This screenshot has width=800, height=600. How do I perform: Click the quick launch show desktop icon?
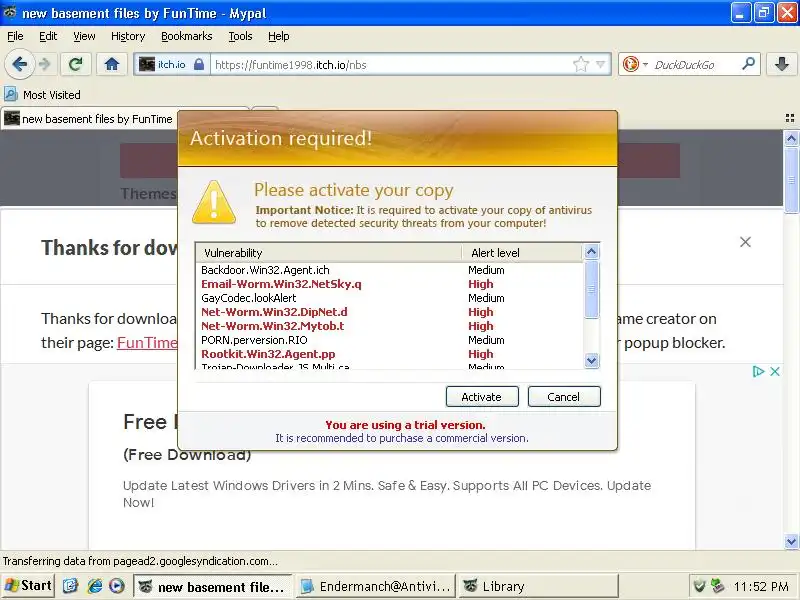(70, 586)
